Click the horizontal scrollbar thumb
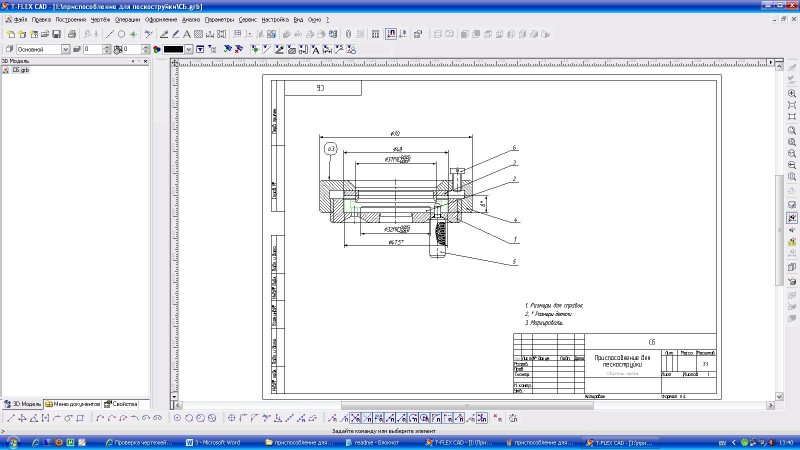800x450 pixels. (467, 405)
